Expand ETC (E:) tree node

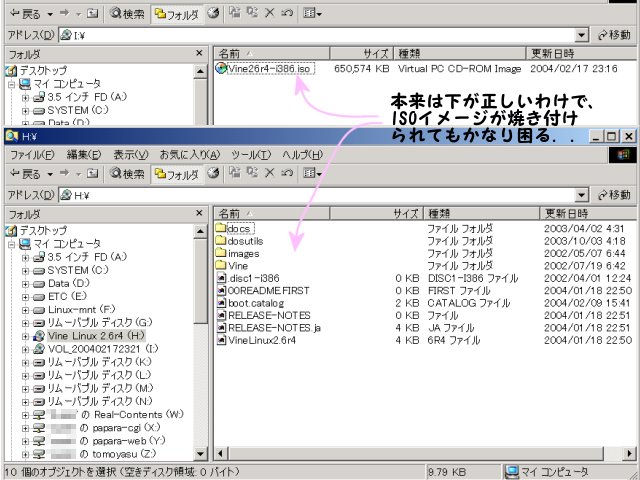[25, 297]
